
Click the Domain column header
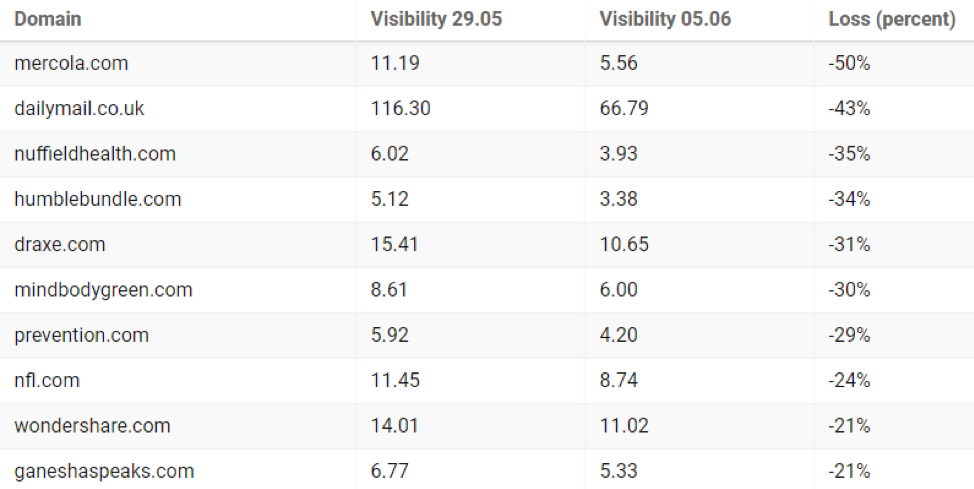pyautogui.click(x=48, y=19)
